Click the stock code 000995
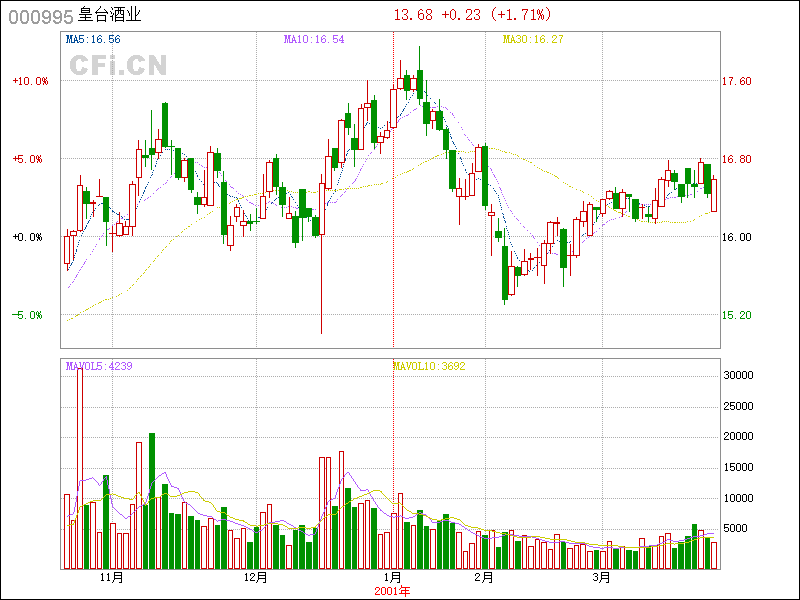 (40, 15)
